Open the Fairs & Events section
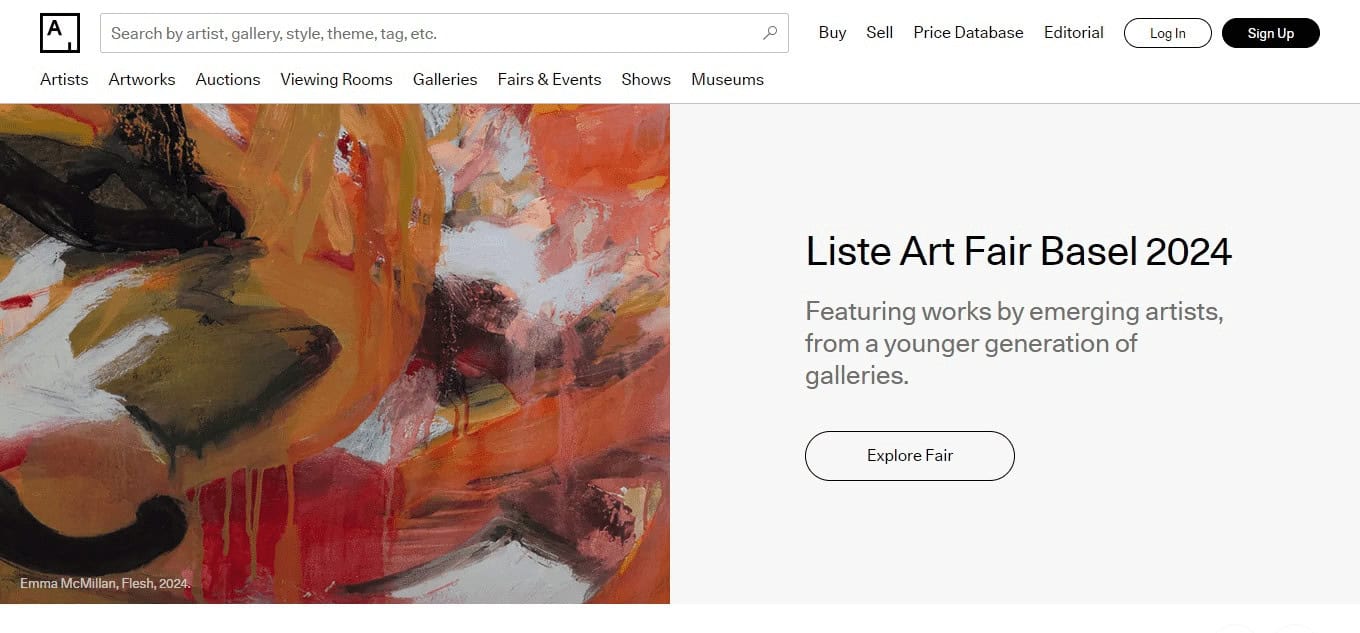 coord(550,79)
